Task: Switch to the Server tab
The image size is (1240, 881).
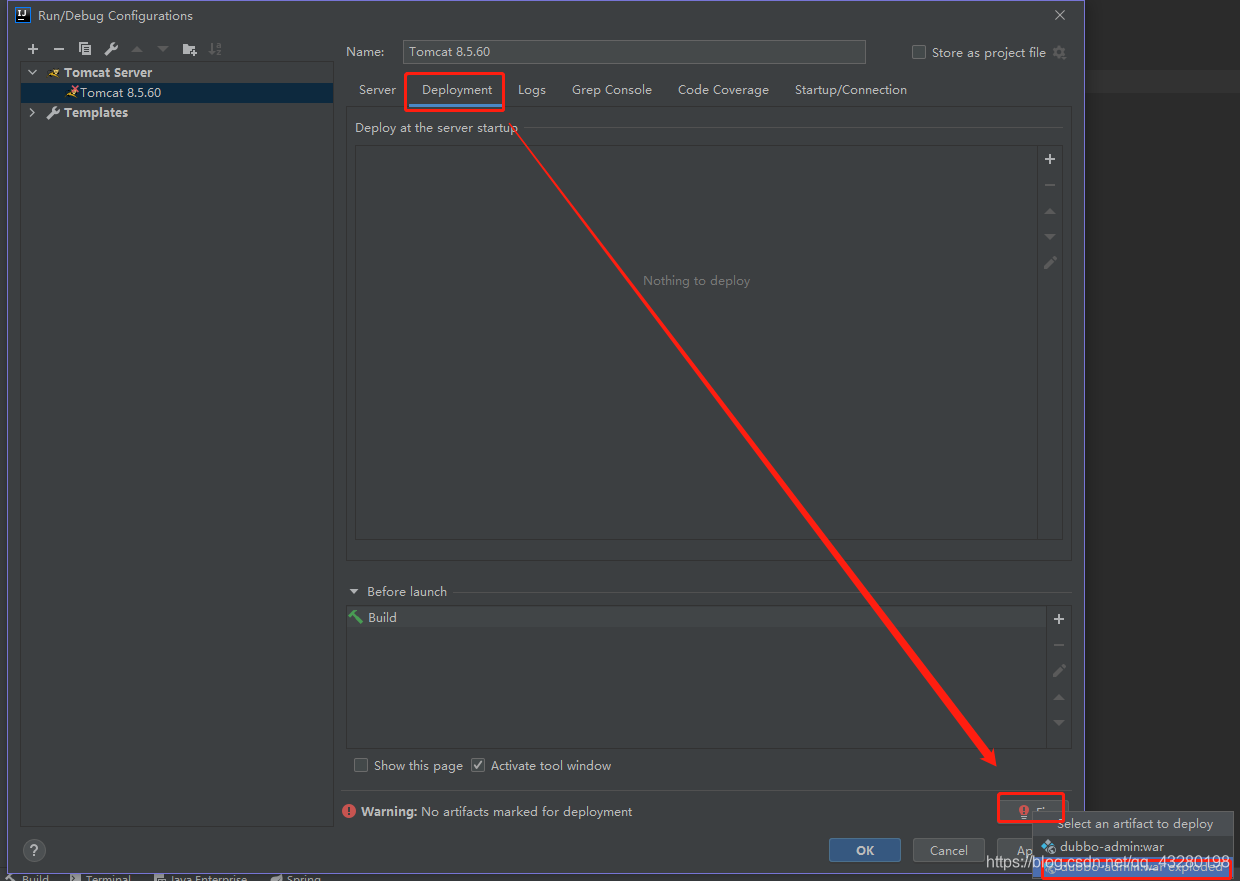Action: 377,90
